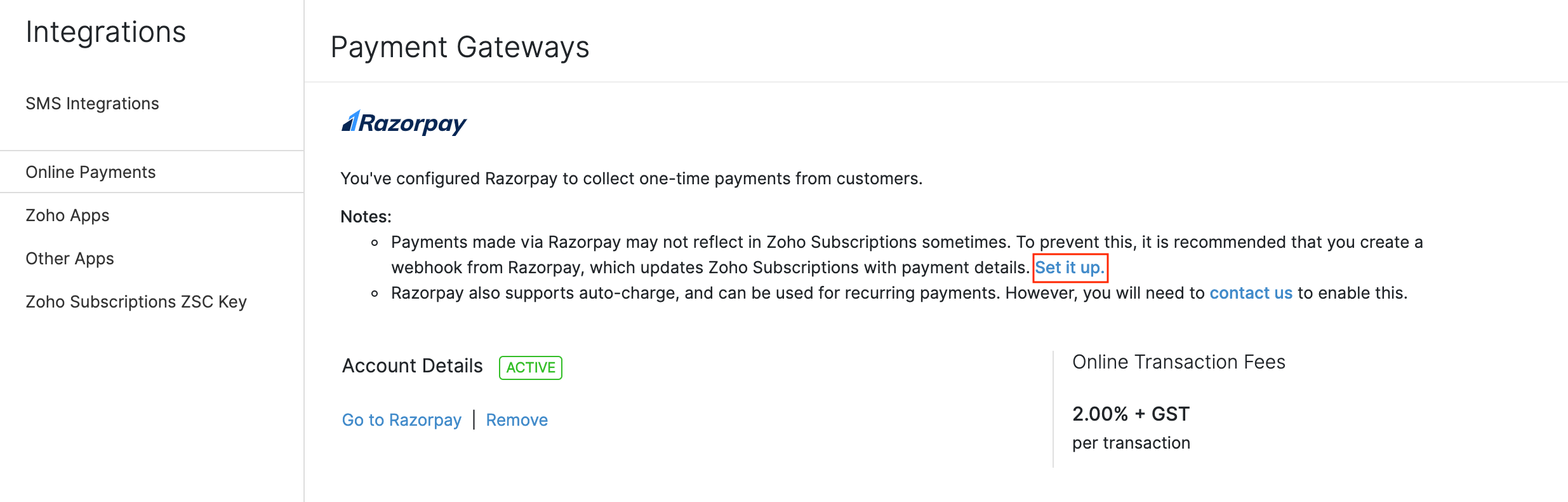This screenshot has height=502, width=1568.
Task: Click the Razorpay logo
Action: (x=404, y=122)
